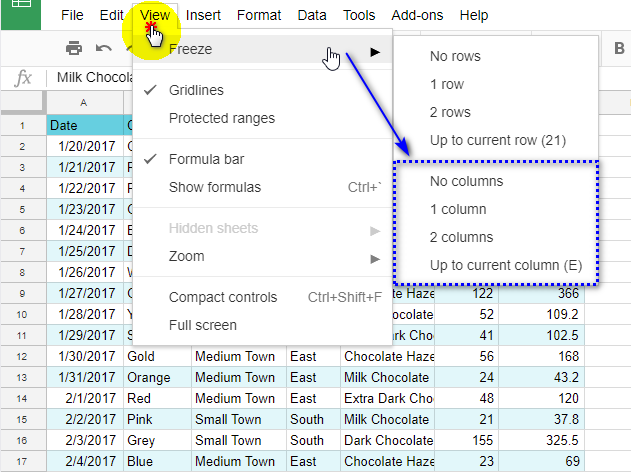Click the fx formula icon
Viewport: 631px width, 472px height.
(23, 78)
